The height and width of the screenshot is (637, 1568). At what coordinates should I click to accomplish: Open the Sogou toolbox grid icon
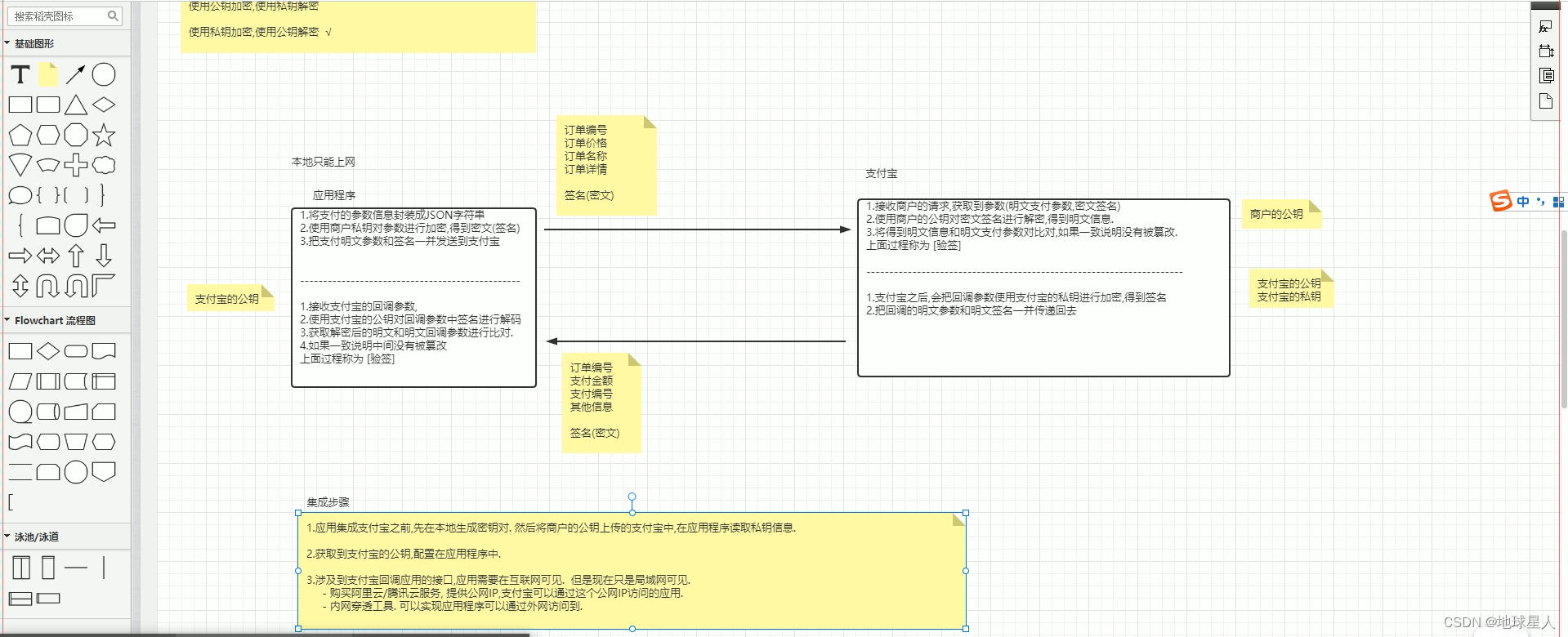pos(1558,202)
